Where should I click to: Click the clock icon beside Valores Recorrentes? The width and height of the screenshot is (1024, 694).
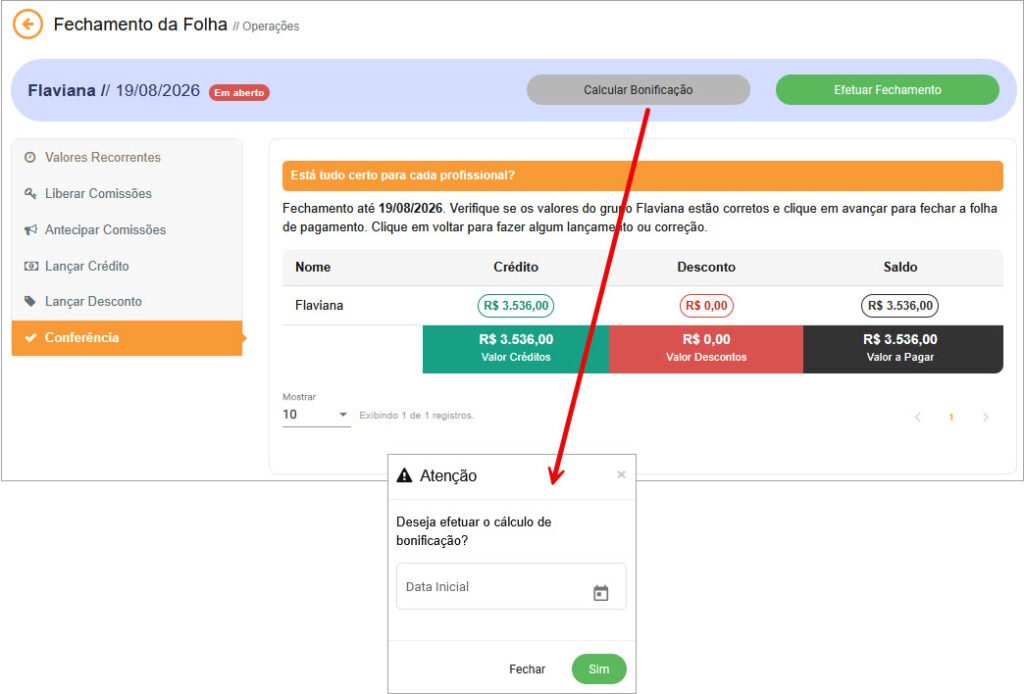point(30,157)
